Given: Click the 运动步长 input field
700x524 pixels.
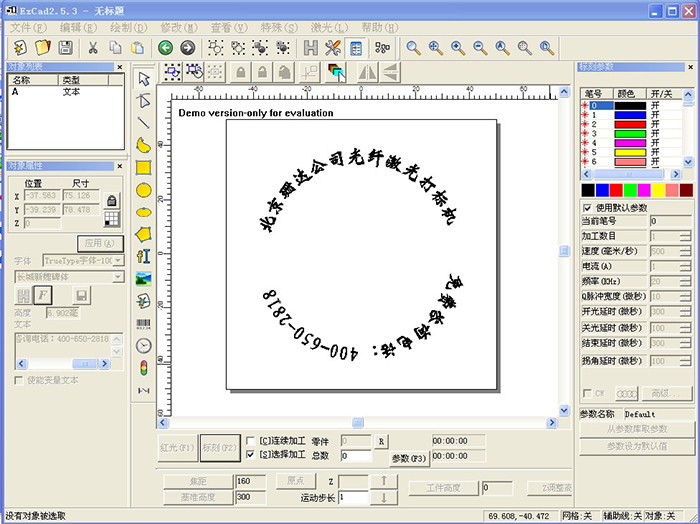Looking at the screenshot, I should click(353, 497).
